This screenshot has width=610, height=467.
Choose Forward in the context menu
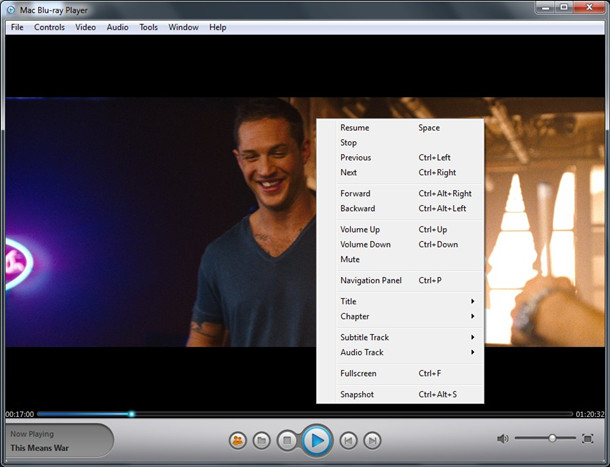tap(400, 193)
